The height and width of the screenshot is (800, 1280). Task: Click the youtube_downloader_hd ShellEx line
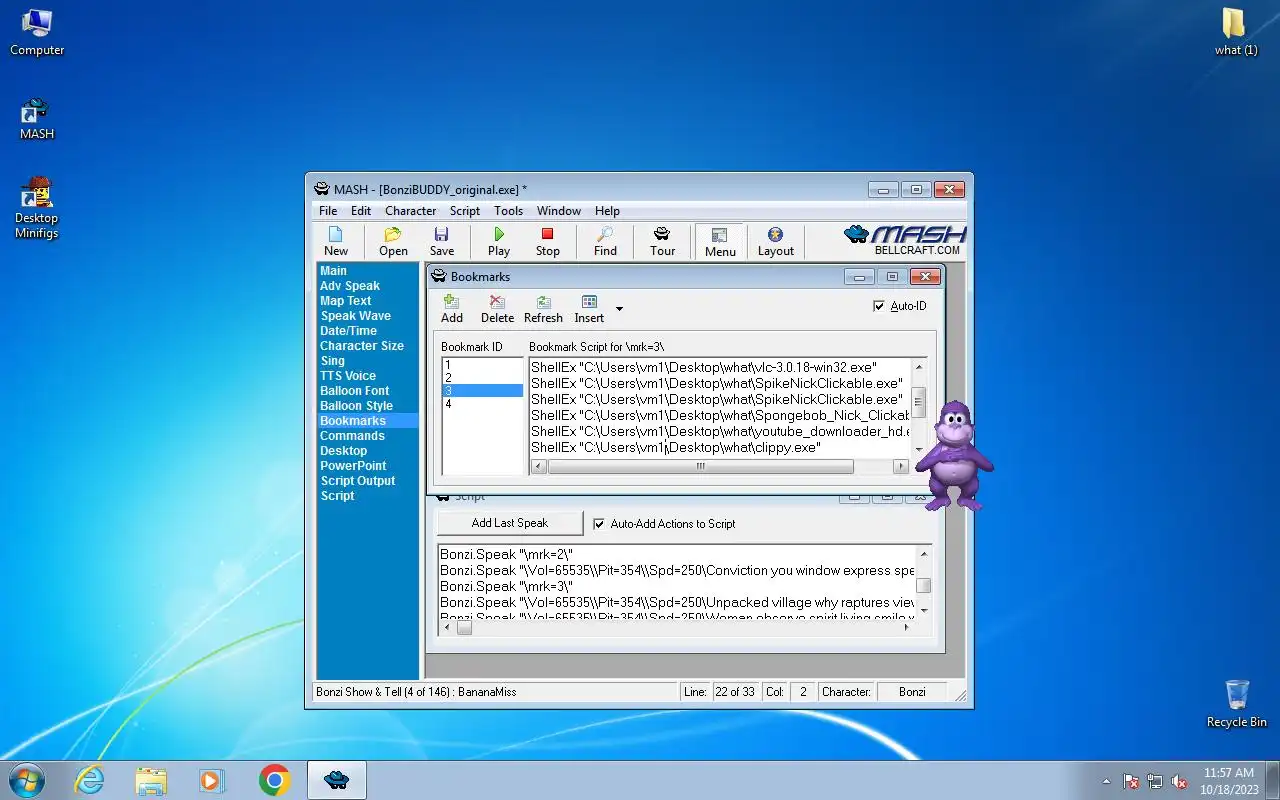720,431
